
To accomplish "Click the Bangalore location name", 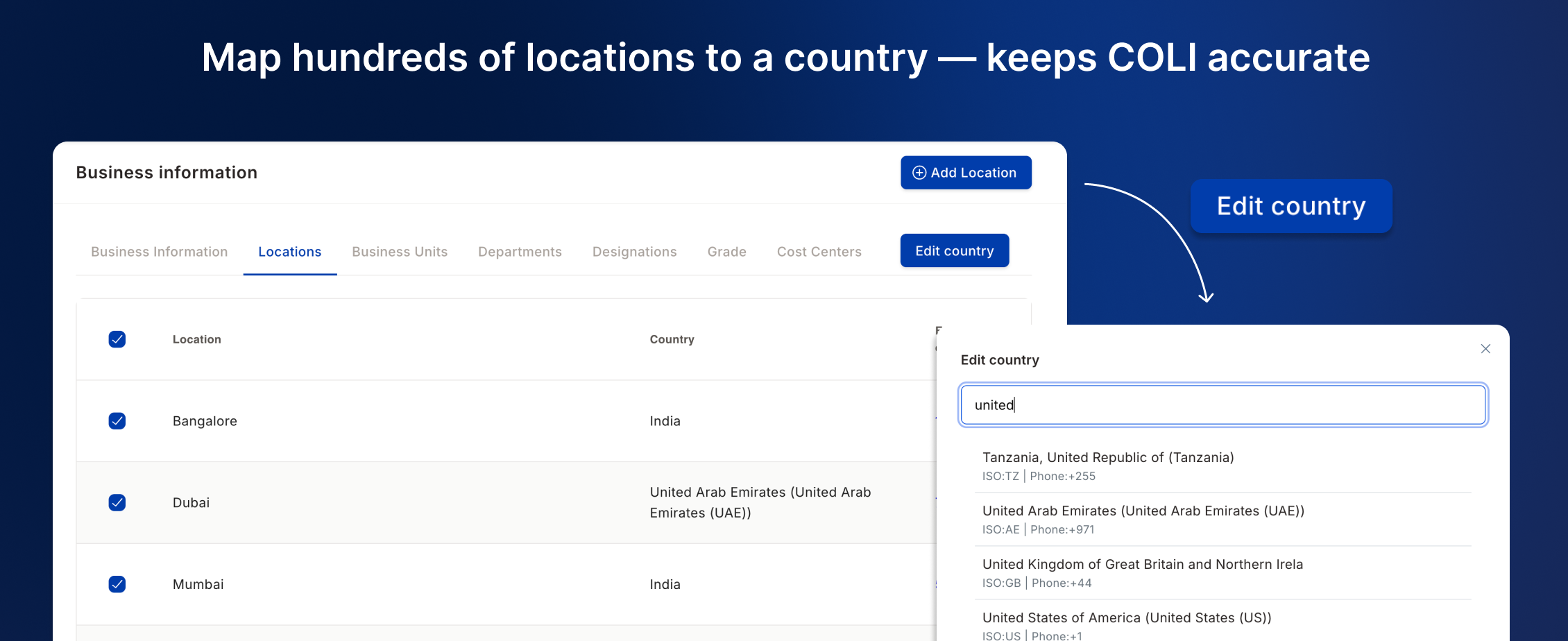I will [x=205, y=421].
